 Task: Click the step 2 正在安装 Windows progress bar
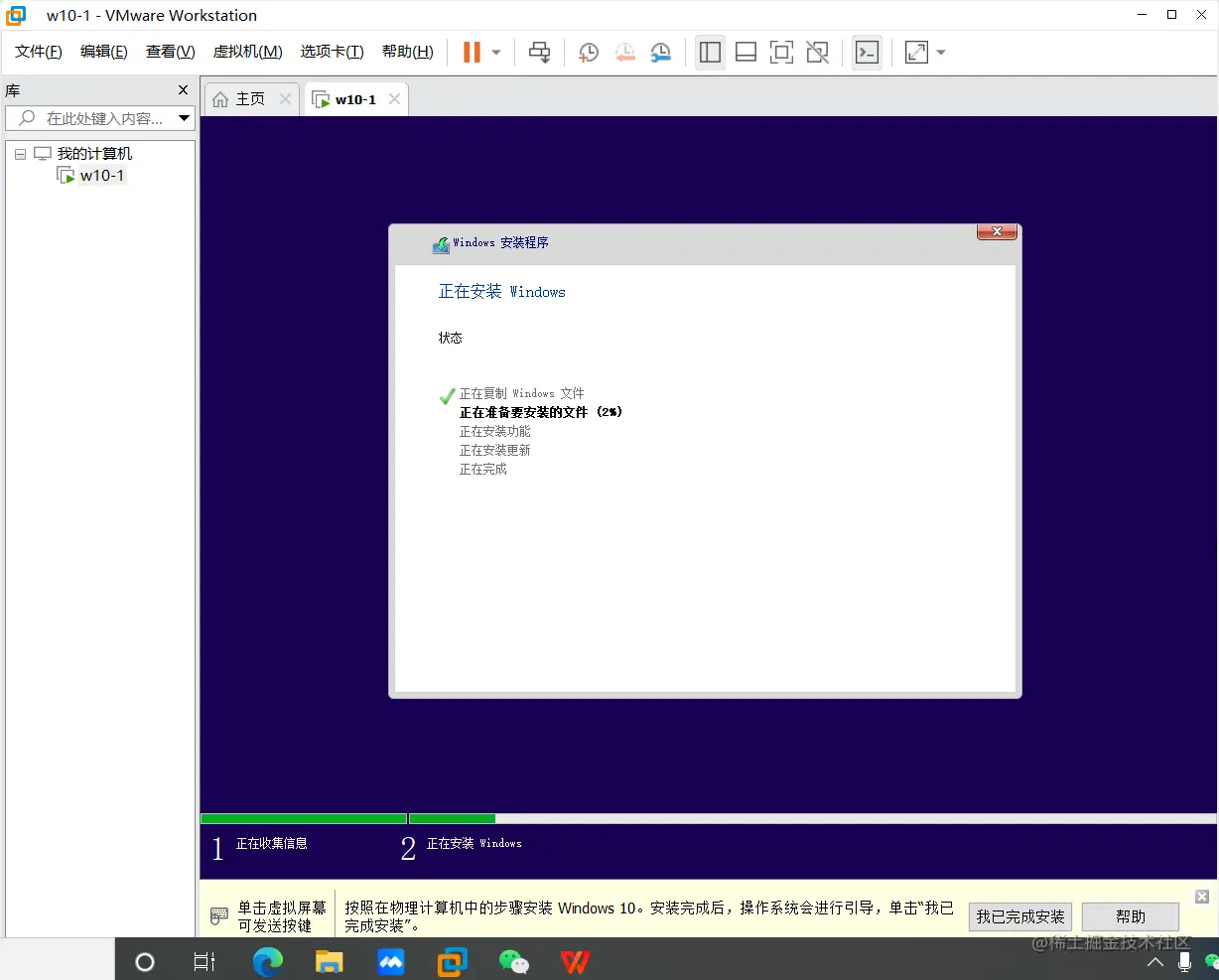(812, 819)
